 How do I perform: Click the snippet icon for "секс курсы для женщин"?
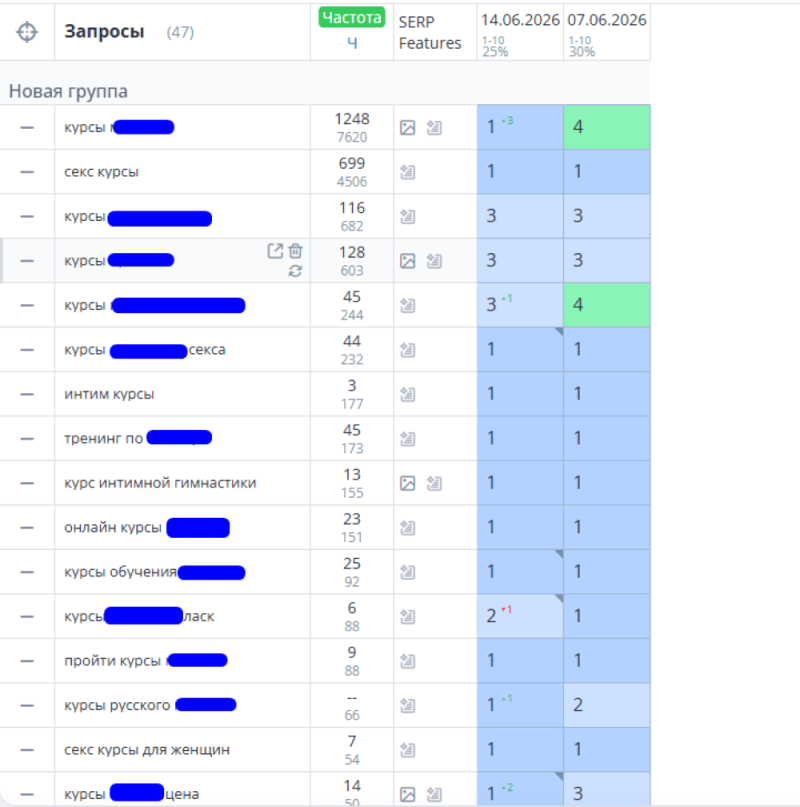coord(408,750)
